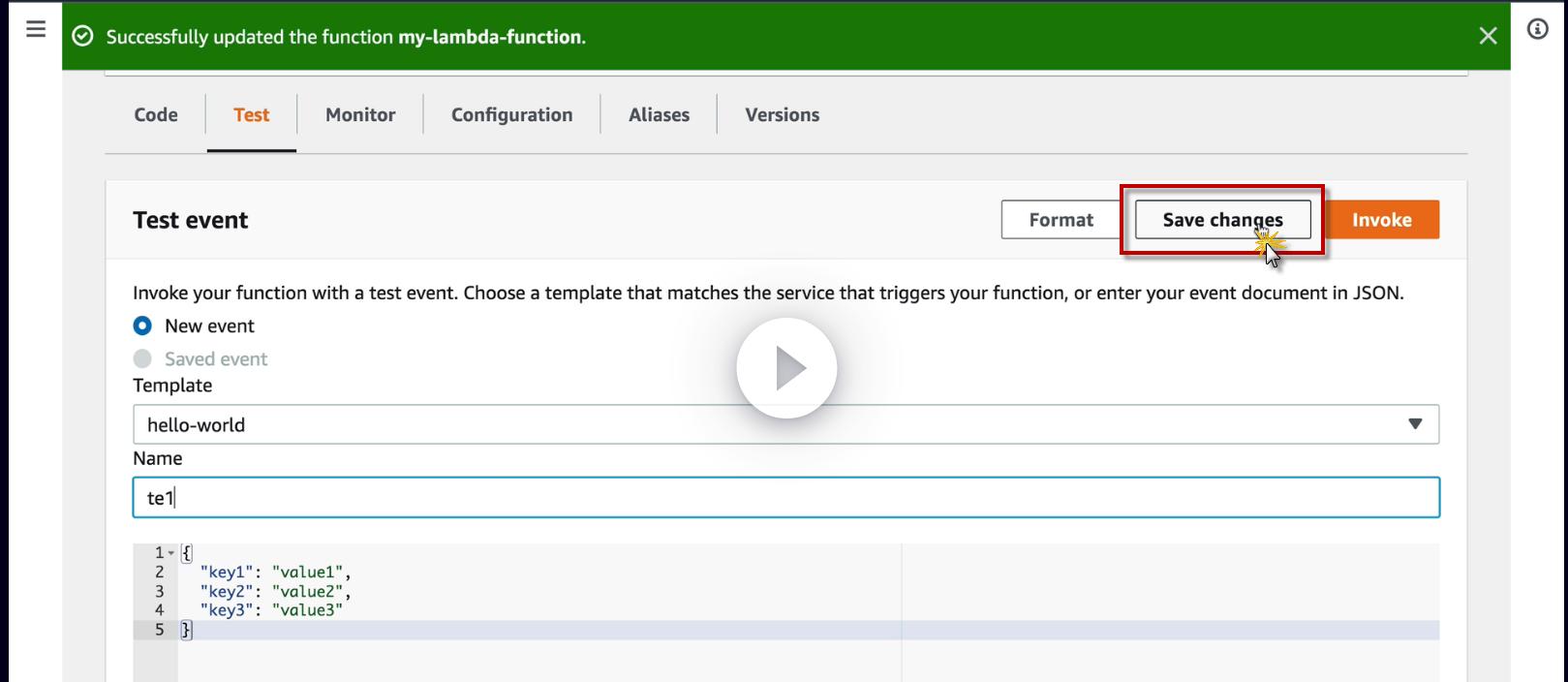Image resolution: width=1568 pixels, height=682 pixels.
Task: Open the Monitor tab
Action: 360,114
